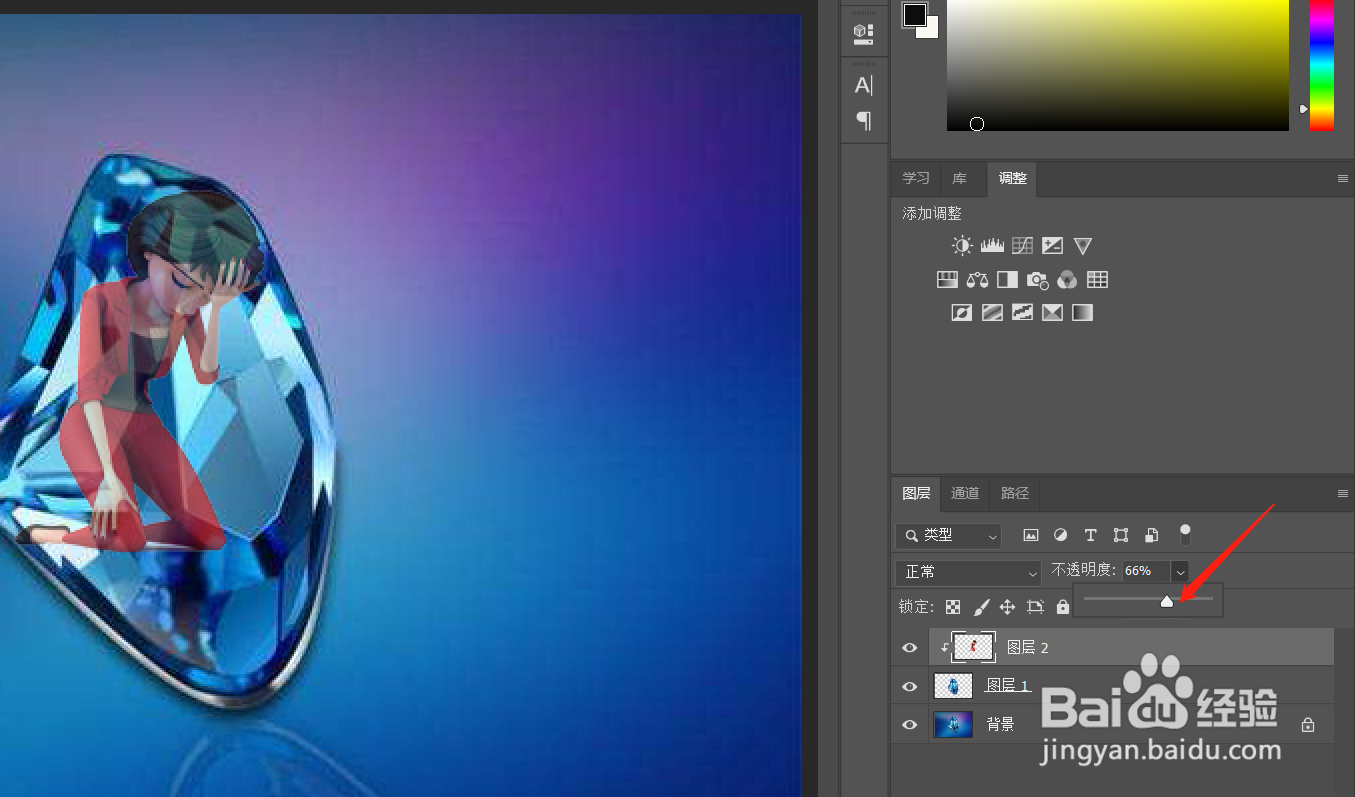This screenshot has height=797, width=1355.
Task: Click the 背景 layer lock icon
Action: coord(1308,725)
